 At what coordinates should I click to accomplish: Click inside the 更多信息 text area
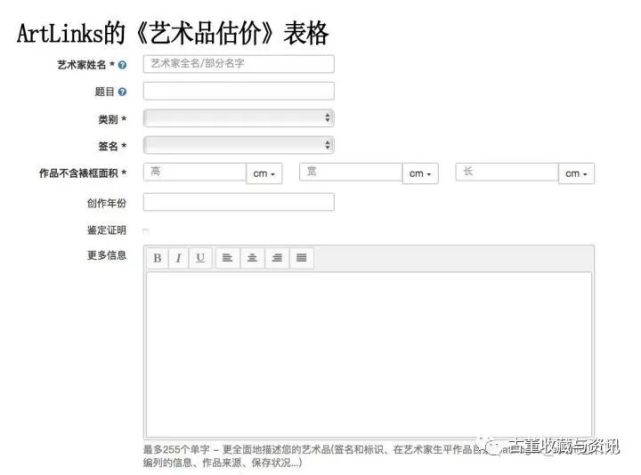(369, 355)
